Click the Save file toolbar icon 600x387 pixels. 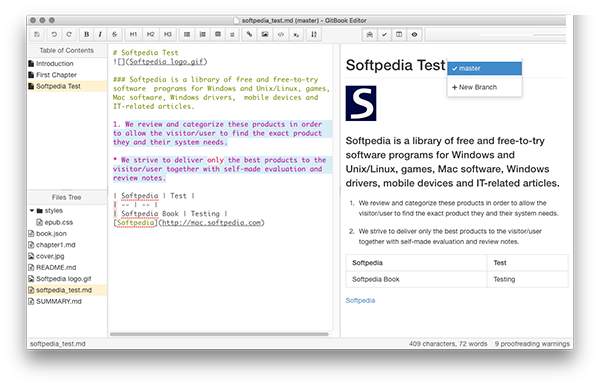click(37, 34)
